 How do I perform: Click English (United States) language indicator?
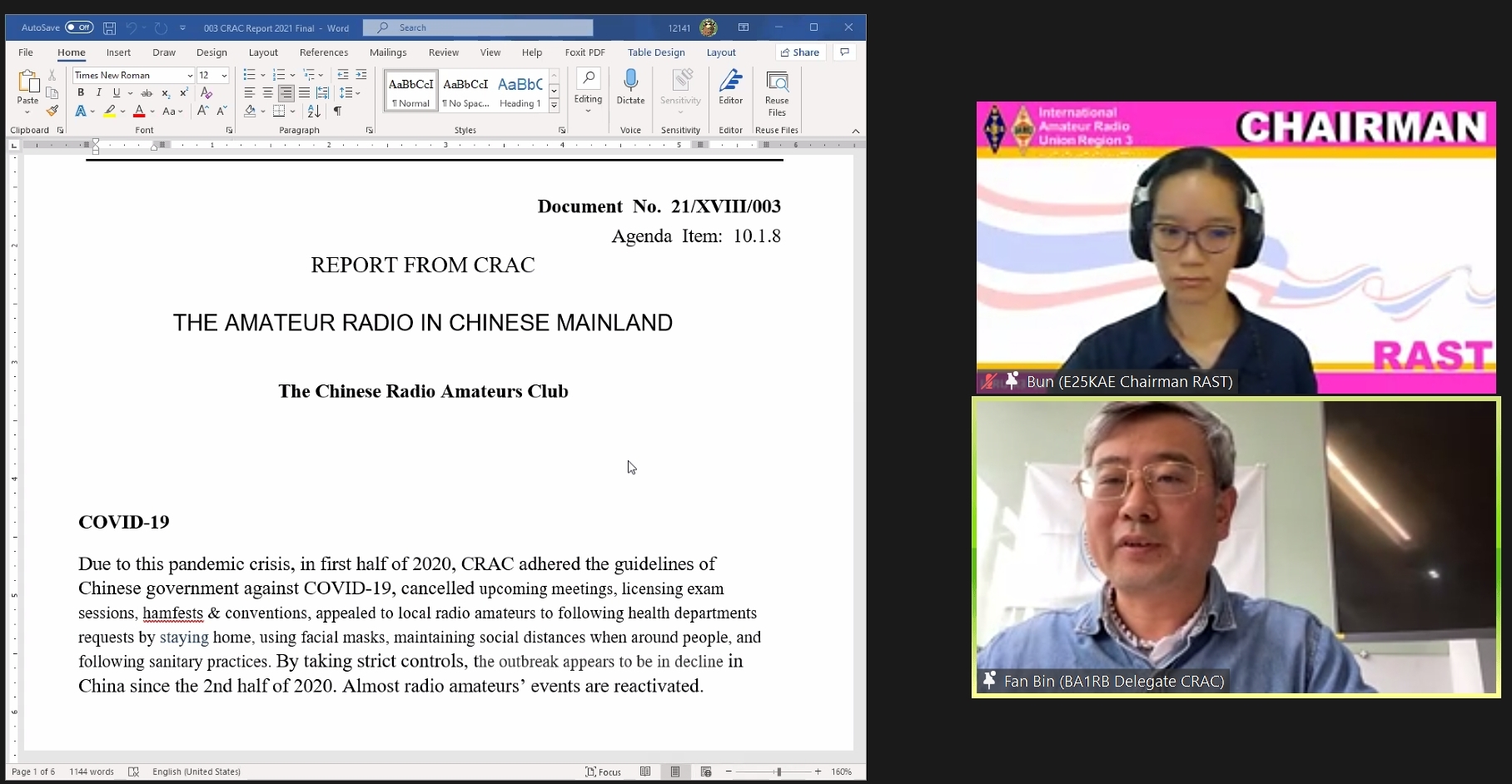(x=196, y=772)
